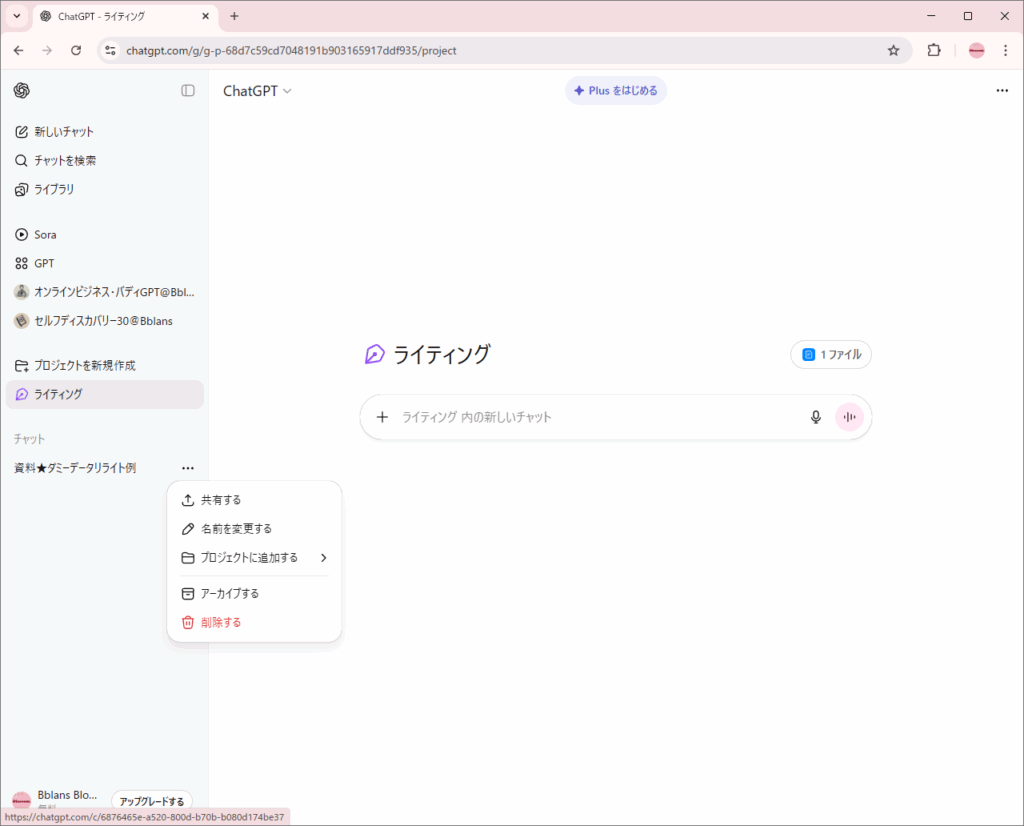Screen dimensions: 1024x826
Task: Bookmark this page with the star icon
Action: 893,50
